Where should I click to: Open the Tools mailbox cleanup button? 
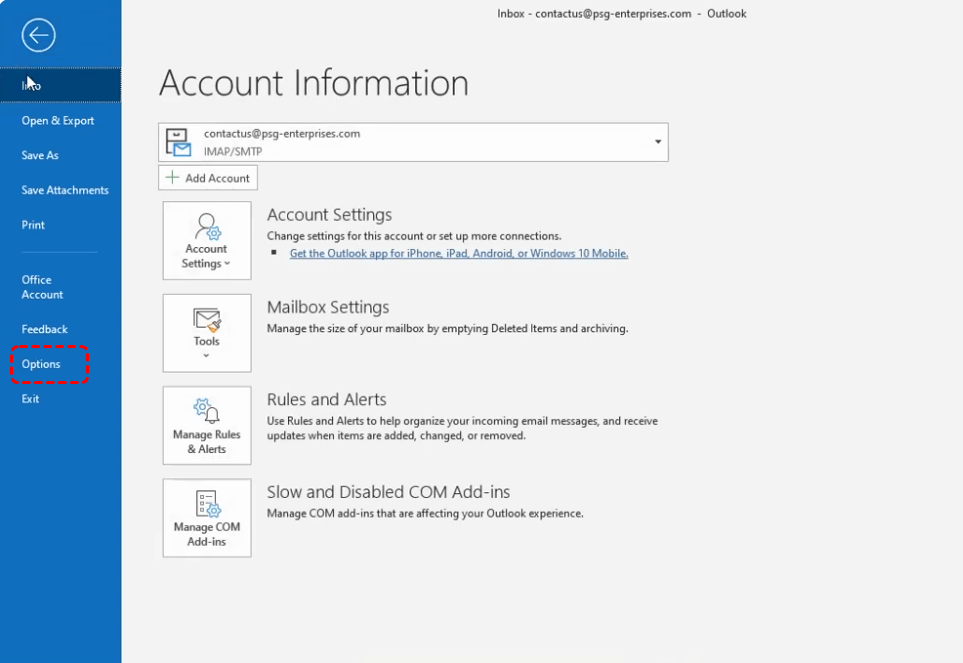[x=207, y=333]
